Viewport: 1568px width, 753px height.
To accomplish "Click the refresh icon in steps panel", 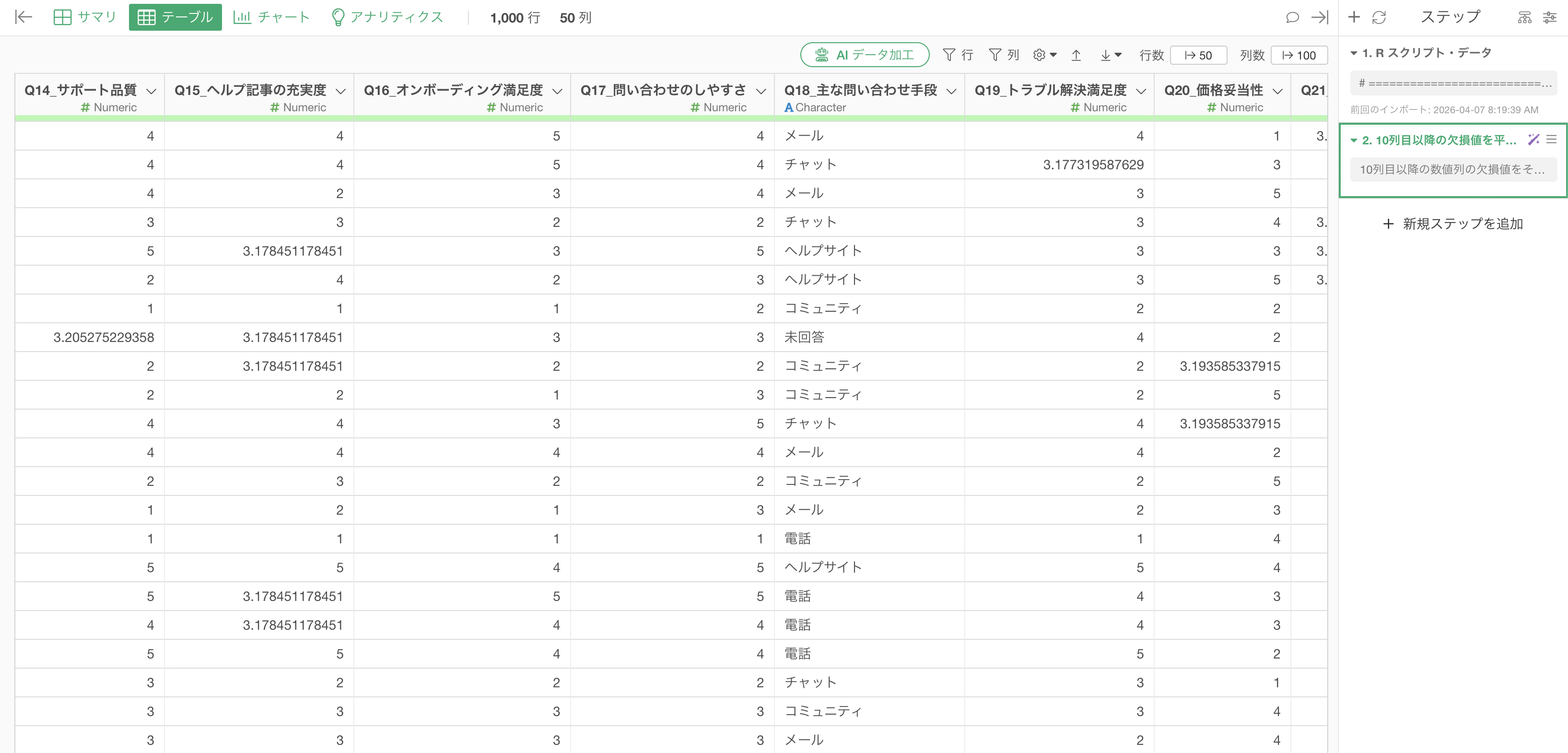I will click(x=1379, y=17).
